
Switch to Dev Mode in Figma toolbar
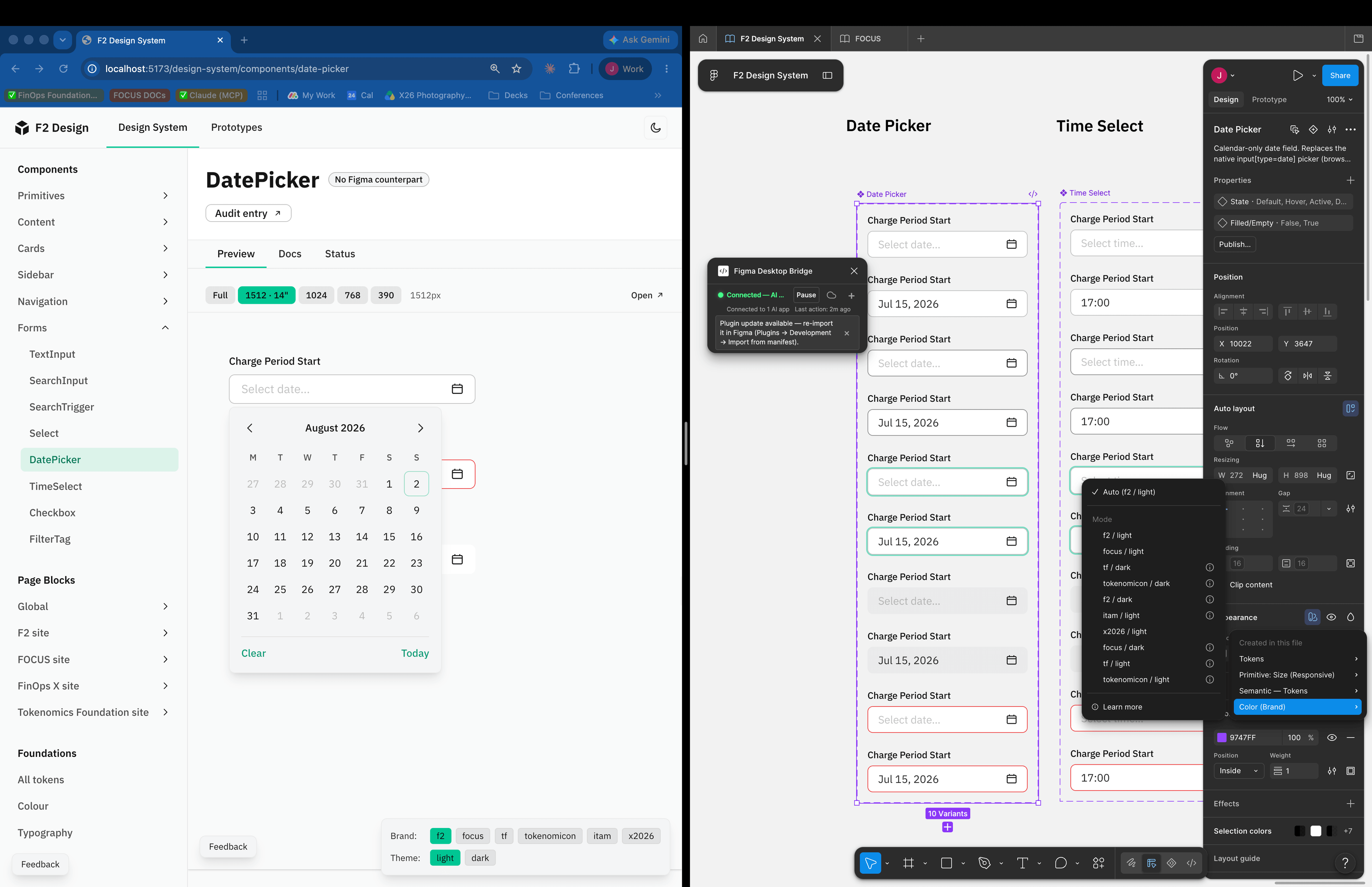click(x=1191, y=863)
